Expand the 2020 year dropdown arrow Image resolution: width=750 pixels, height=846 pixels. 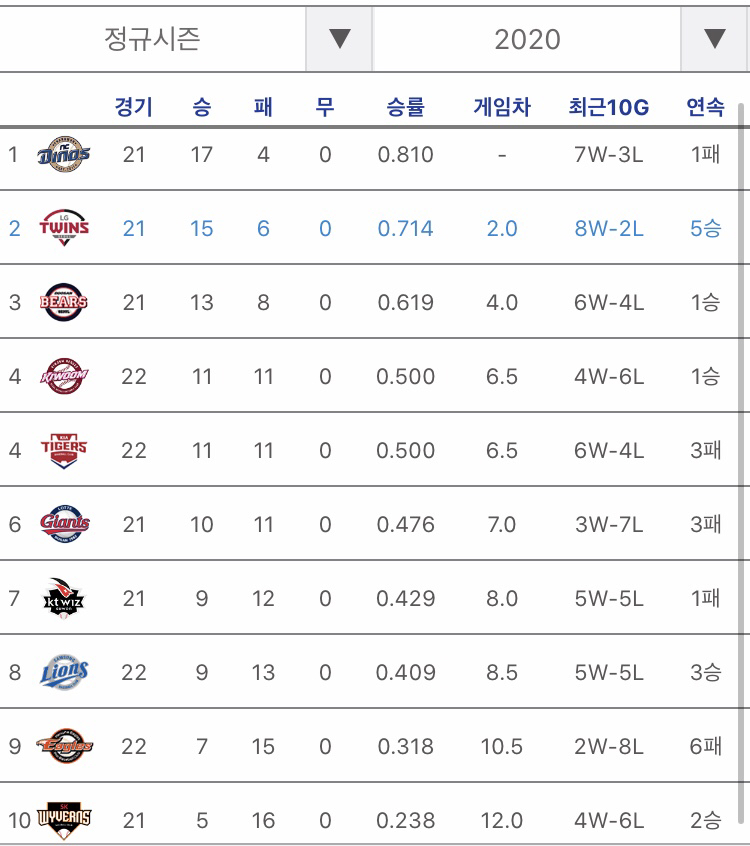tap(714, 39)
